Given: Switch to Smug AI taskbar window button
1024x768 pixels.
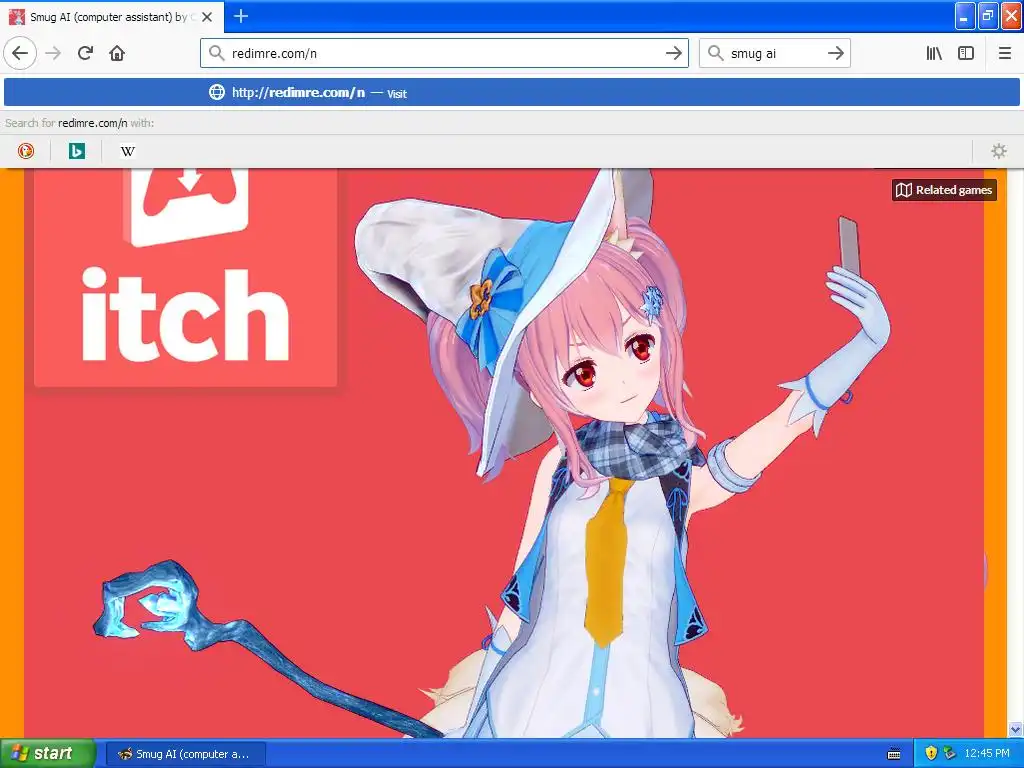Looking at the screenshot, I should 185,754.
